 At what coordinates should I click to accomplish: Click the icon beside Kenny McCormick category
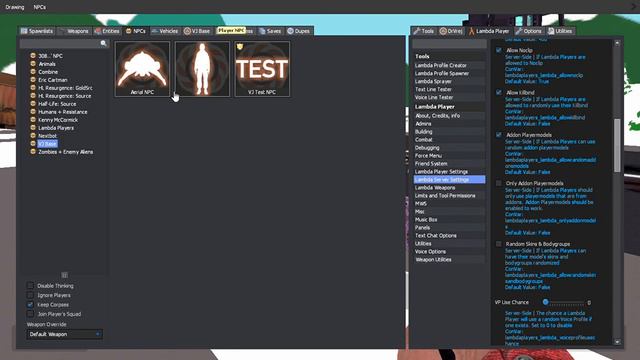coord(33,120)
